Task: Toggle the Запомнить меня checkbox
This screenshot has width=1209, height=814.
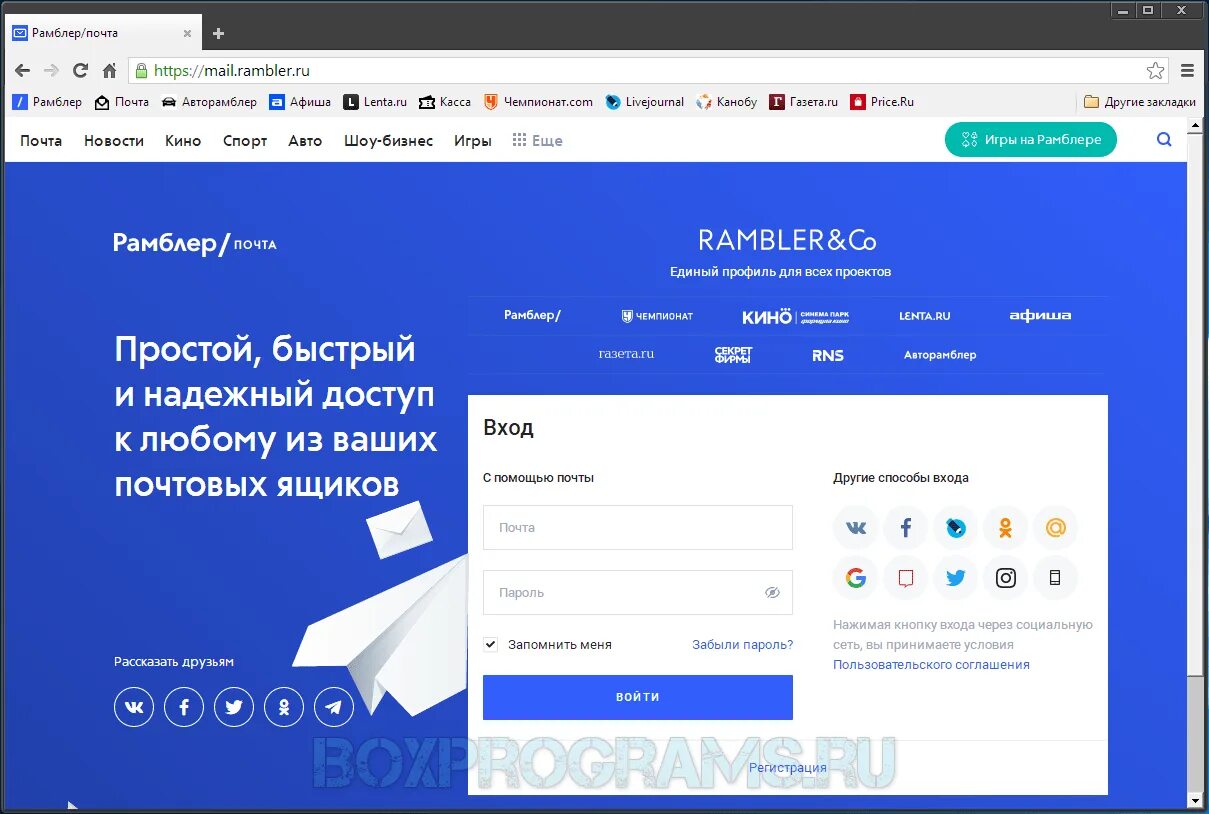Action: (490, 645)
